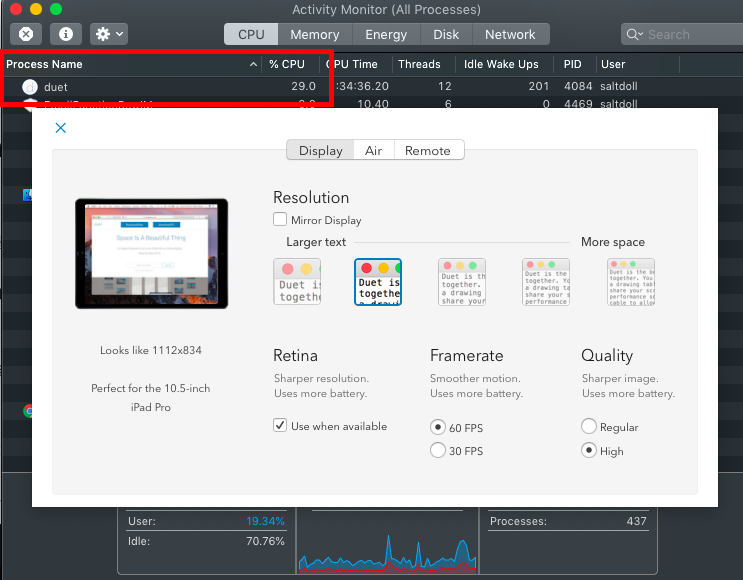
Task: Switch to the Energy tab
Action: (x=386, y=35)
